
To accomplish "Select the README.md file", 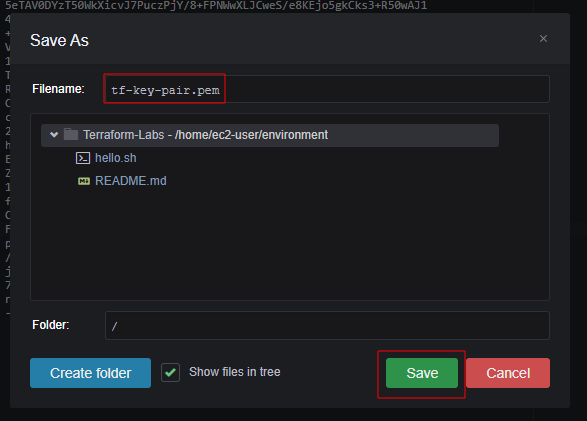I will coord(131,181).
